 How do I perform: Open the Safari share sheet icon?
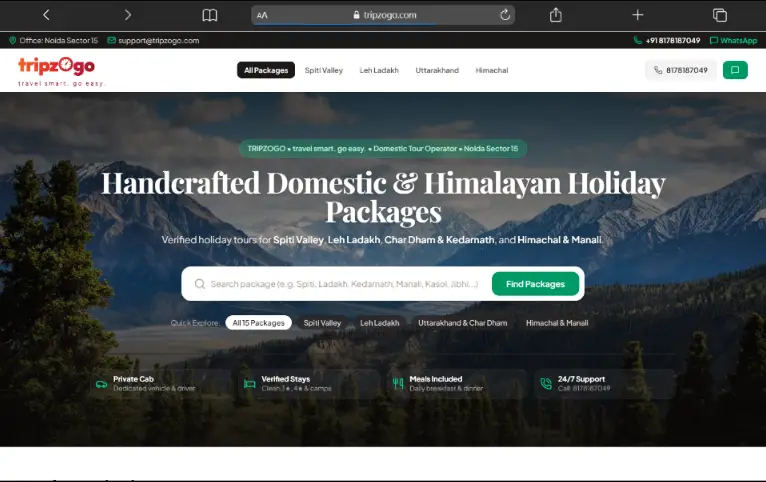555,15
